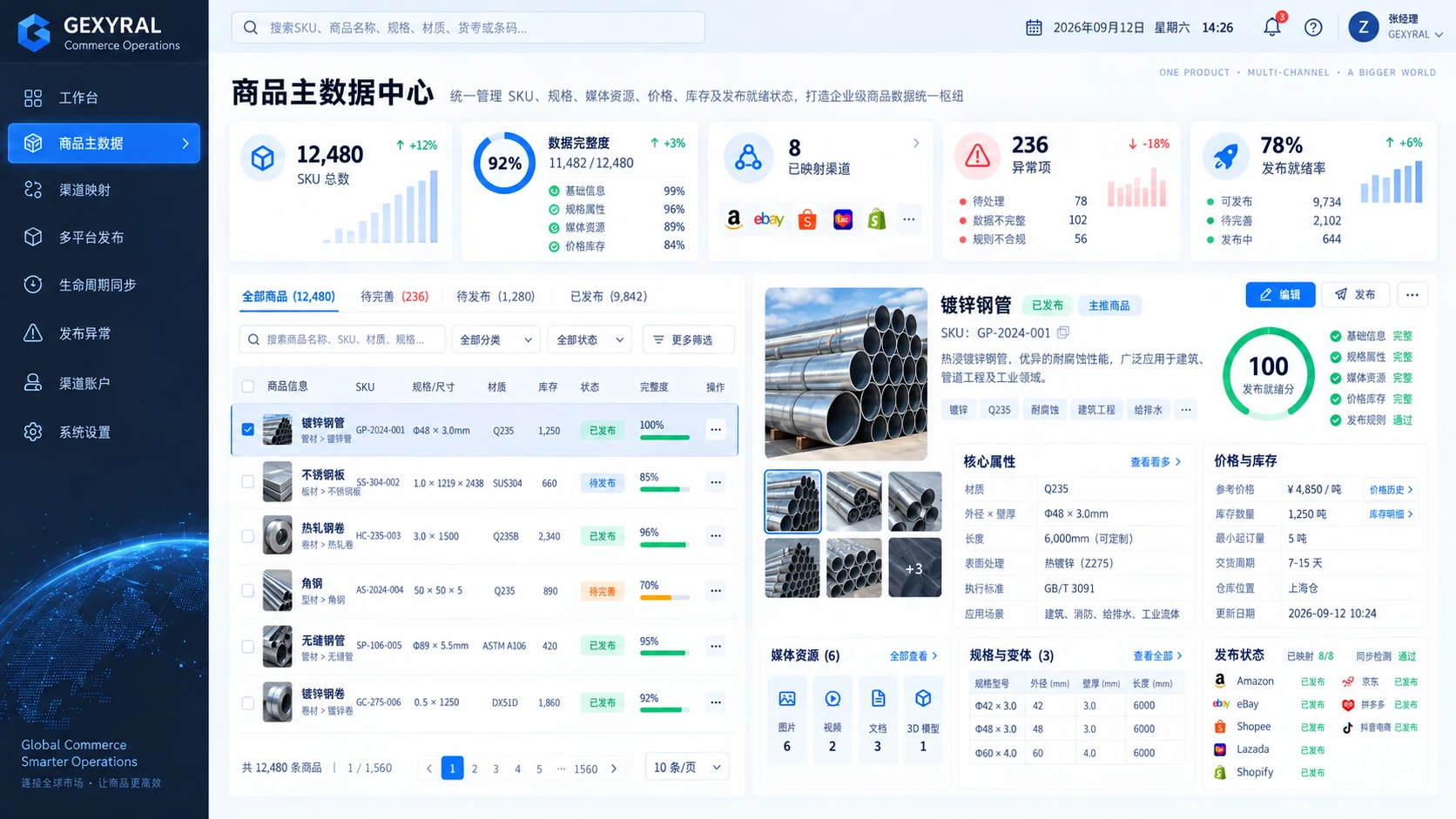Click the 85% completeness bar for 不锈钢板
Screen dimensions: 1456x819
click(x=664, y=490)
